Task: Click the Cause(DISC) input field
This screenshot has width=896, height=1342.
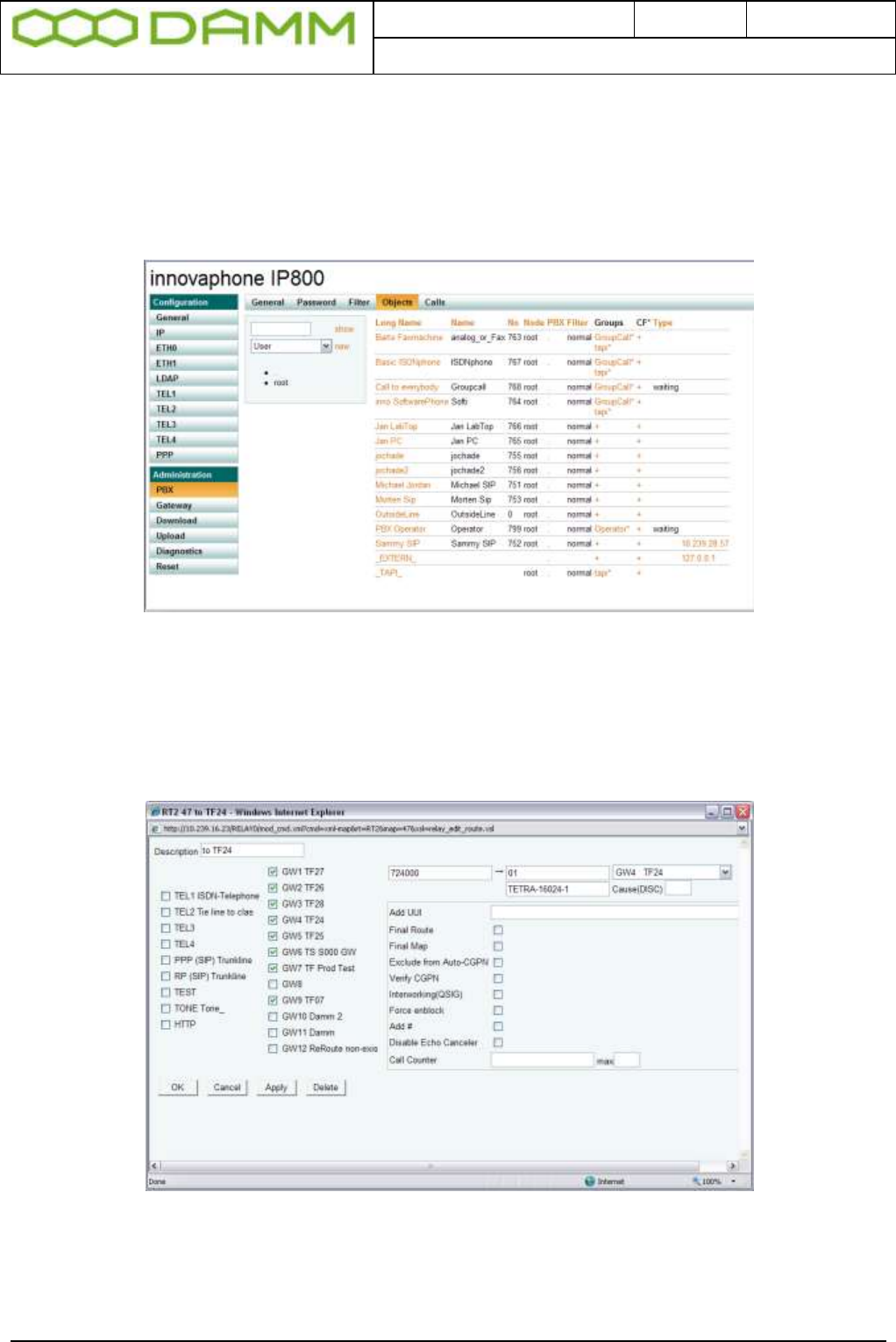Action: click(x=679, y=889)
